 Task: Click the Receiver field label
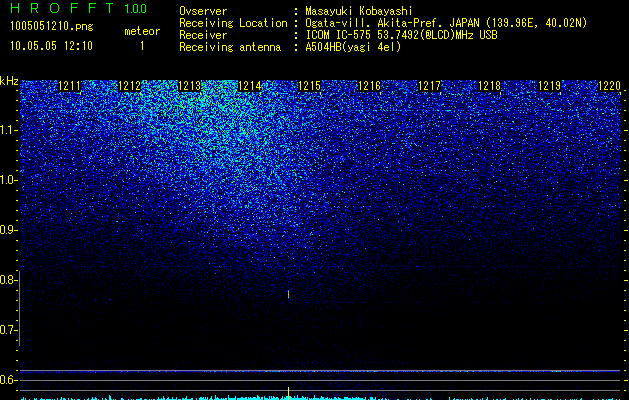pos(203,35)
